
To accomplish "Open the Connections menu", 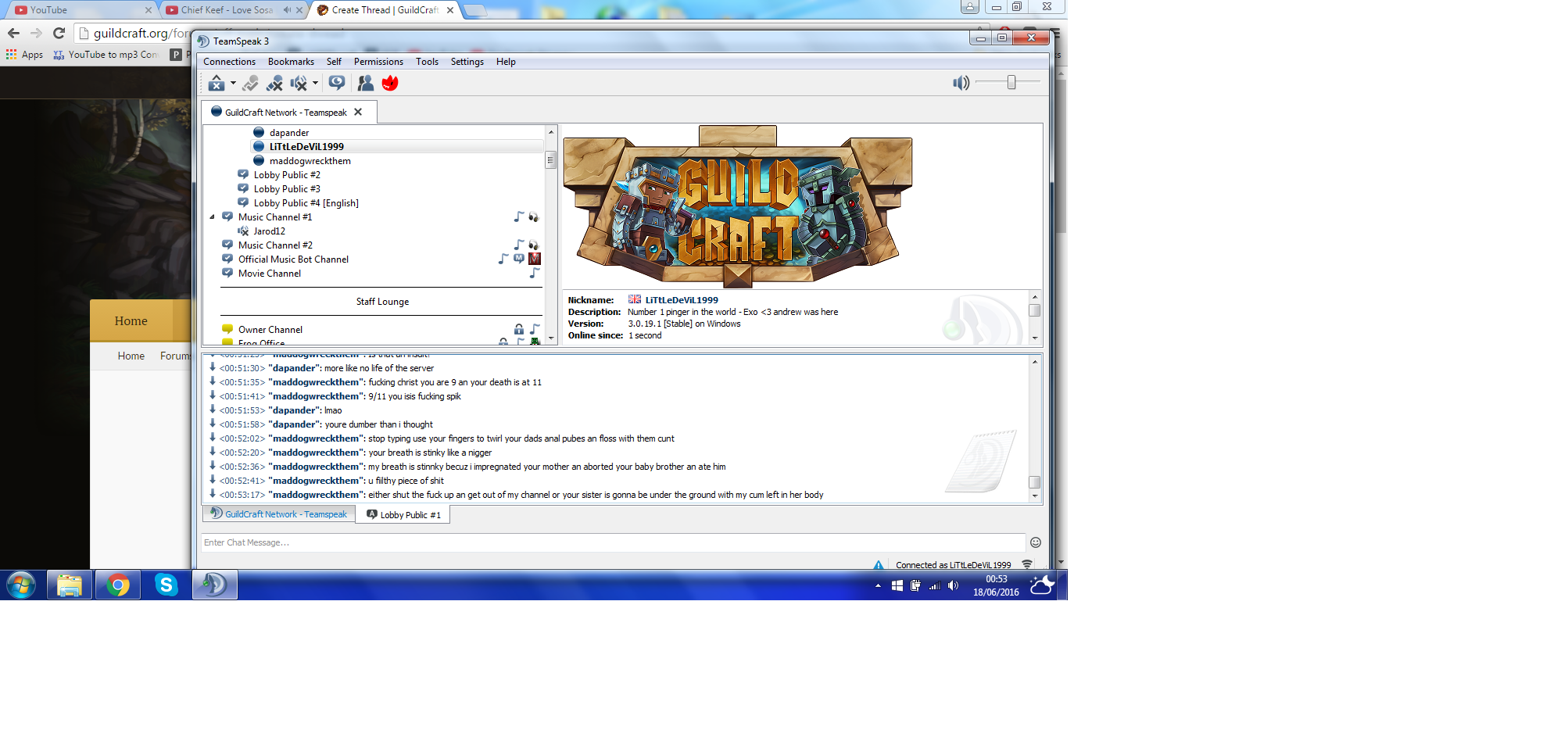I will click(229, 62).
